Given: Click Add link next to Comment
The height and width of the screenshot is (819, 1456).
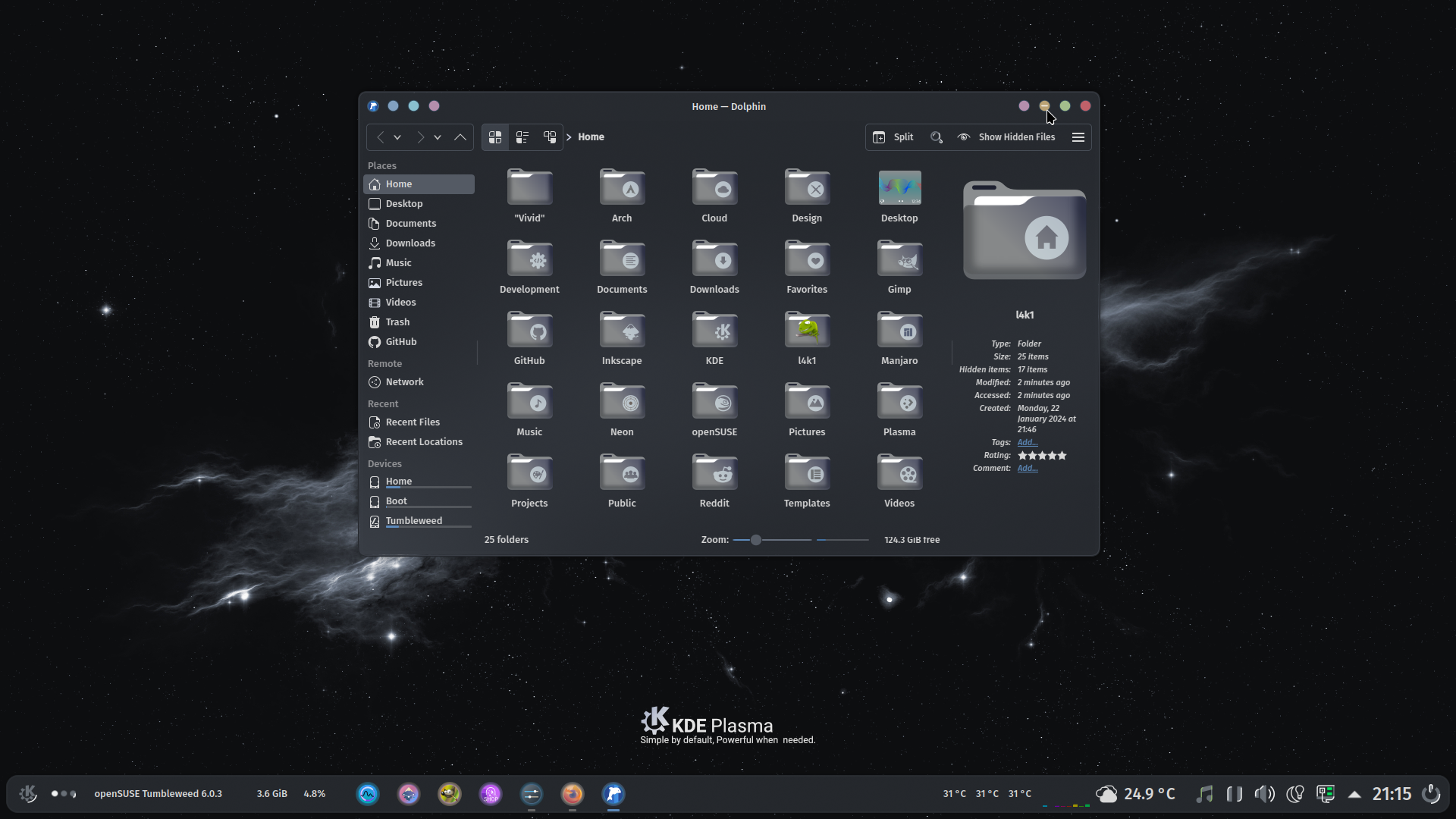Looking at the screenshot, I should pyautogui.click(x=1028, y=469).
